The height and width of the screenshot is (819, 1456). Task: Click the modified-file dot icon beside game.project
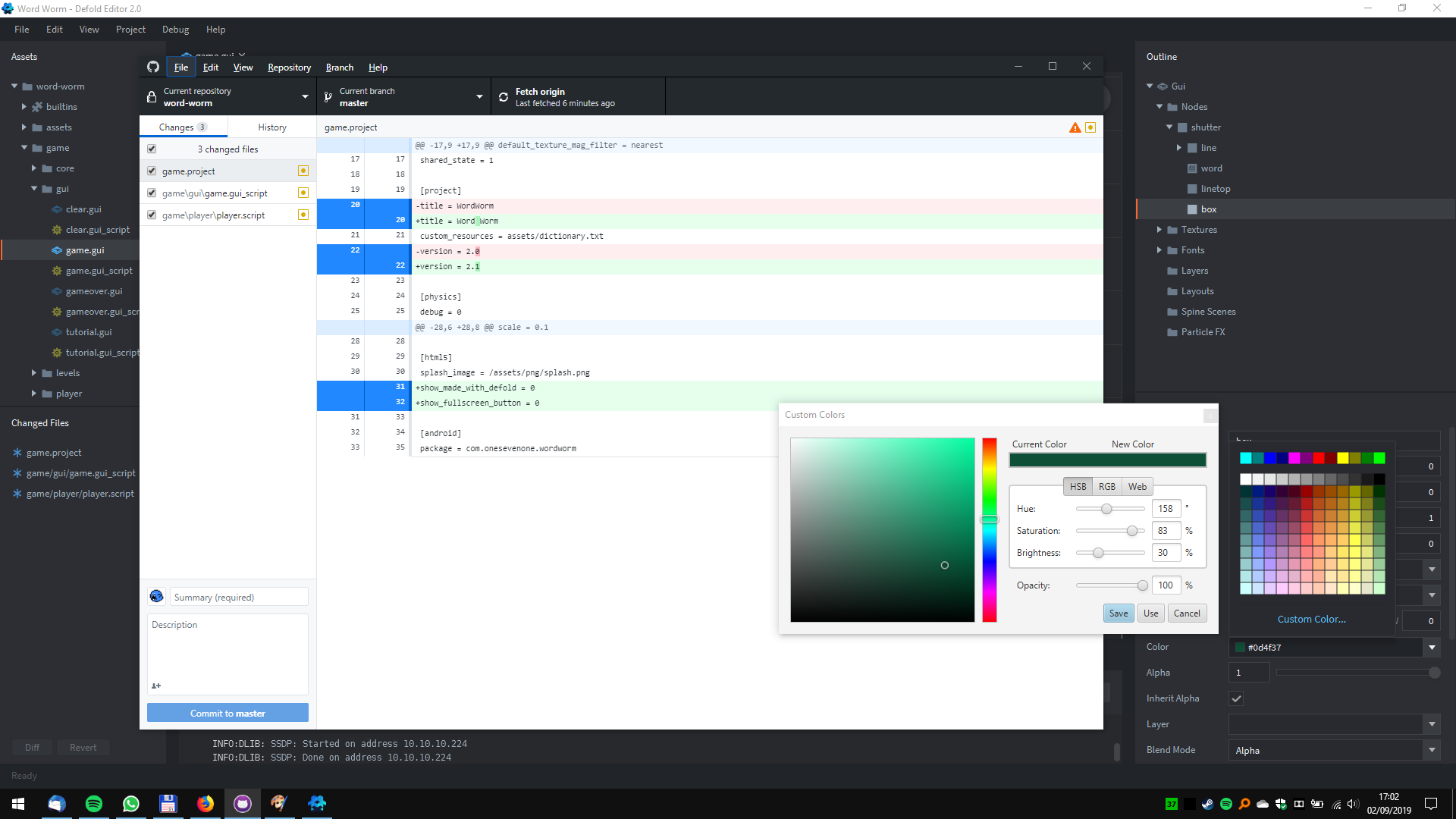(303, 171)
